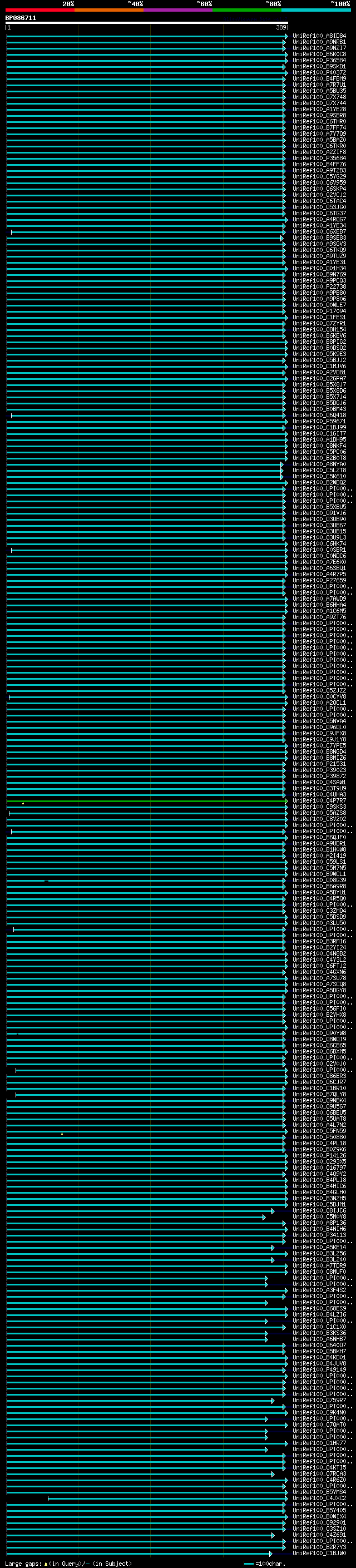Select hit UniRef100_Q7X748
Screen dimensions: 356x1568
click(x=319, y=97)
